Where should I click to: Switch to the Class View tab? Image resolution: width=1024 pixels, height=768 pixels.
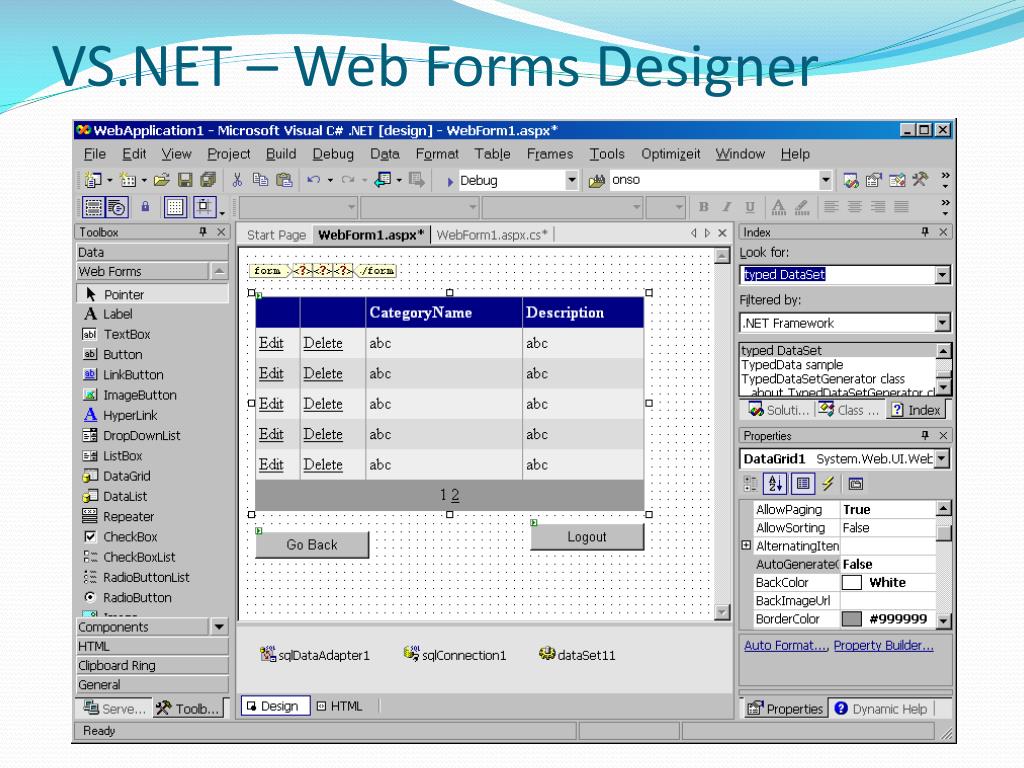click(850, 410)
